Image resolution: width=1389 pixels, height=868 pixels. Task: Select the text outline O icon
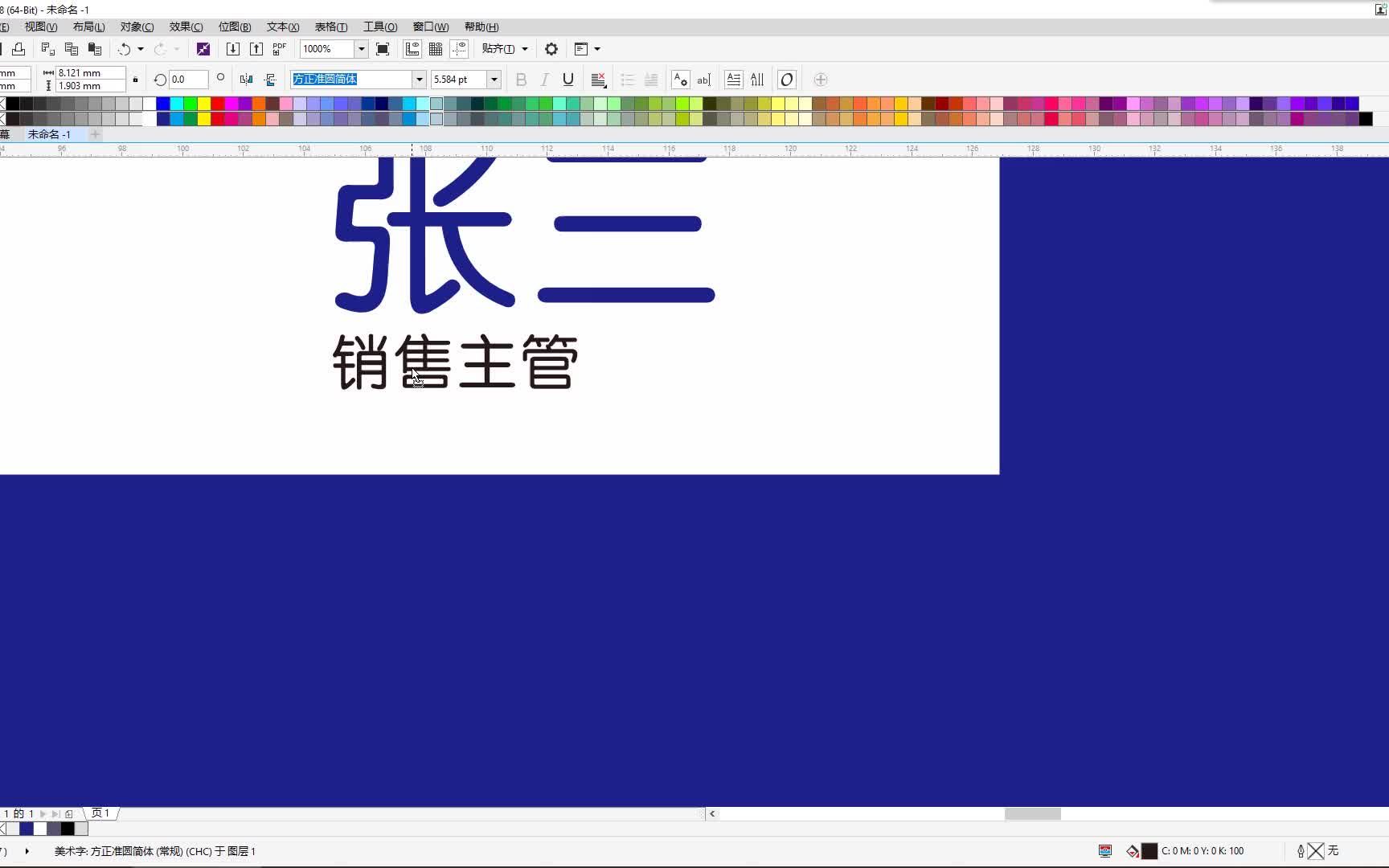[x=786, y=80]
